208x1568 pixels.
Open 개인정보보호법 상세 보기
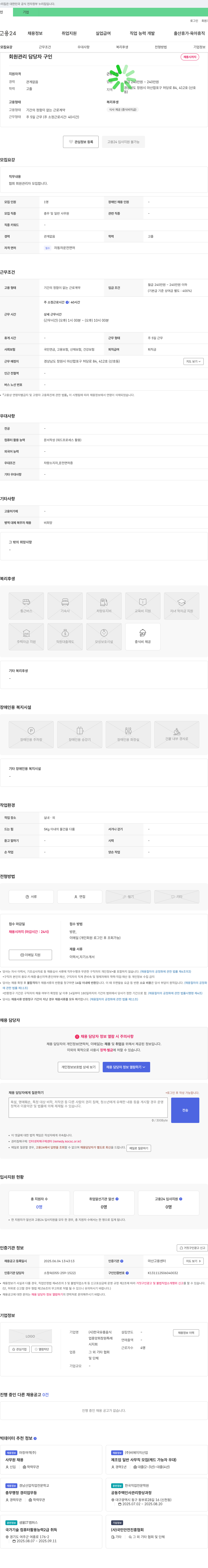click(x=78, y=1067)
